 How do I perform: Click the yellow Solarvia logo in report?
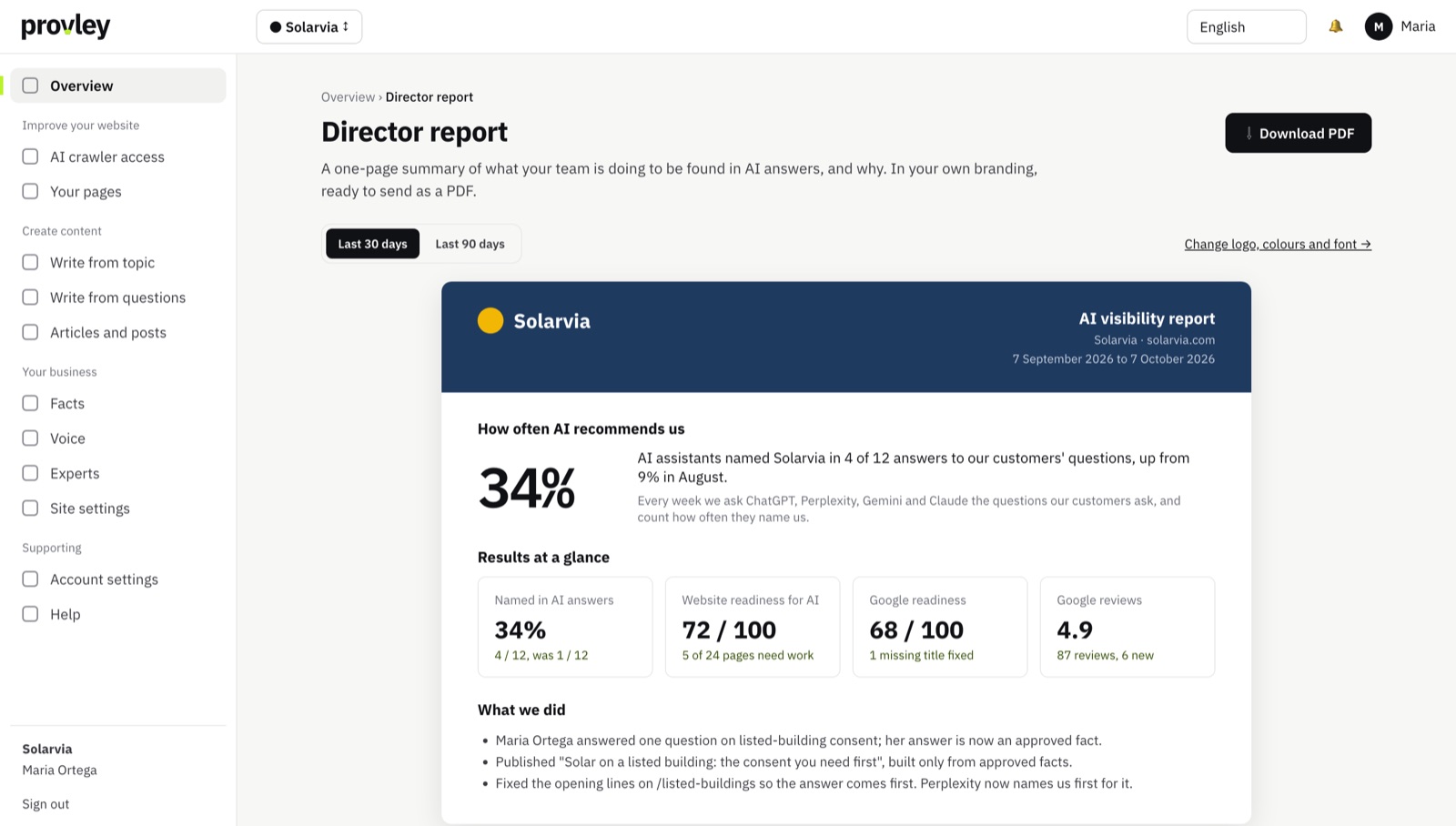pos(490,320)
